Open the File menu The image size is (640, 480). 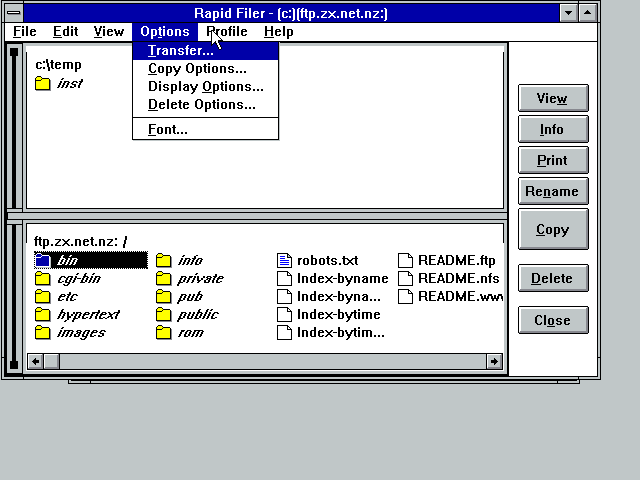click(x=24, y=31)
